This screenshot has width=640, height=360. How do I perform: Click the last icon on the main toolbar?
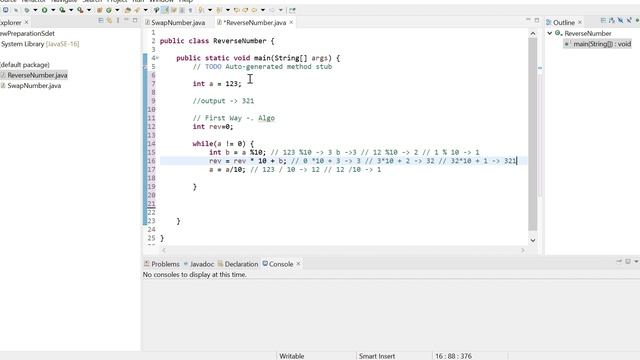tap(292, 10)
